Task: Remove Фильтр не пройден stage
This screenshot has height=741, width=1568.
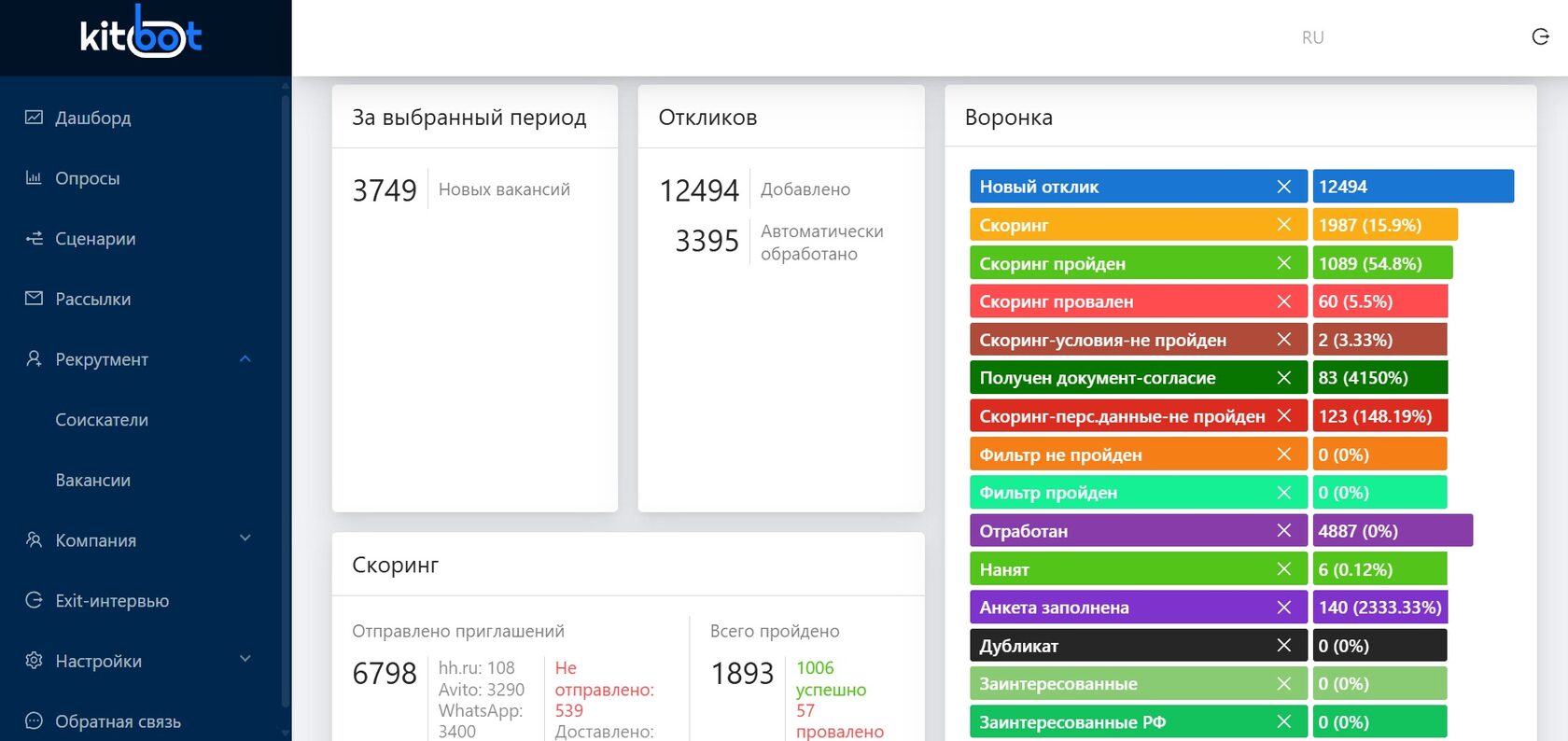Action: 1284,454
